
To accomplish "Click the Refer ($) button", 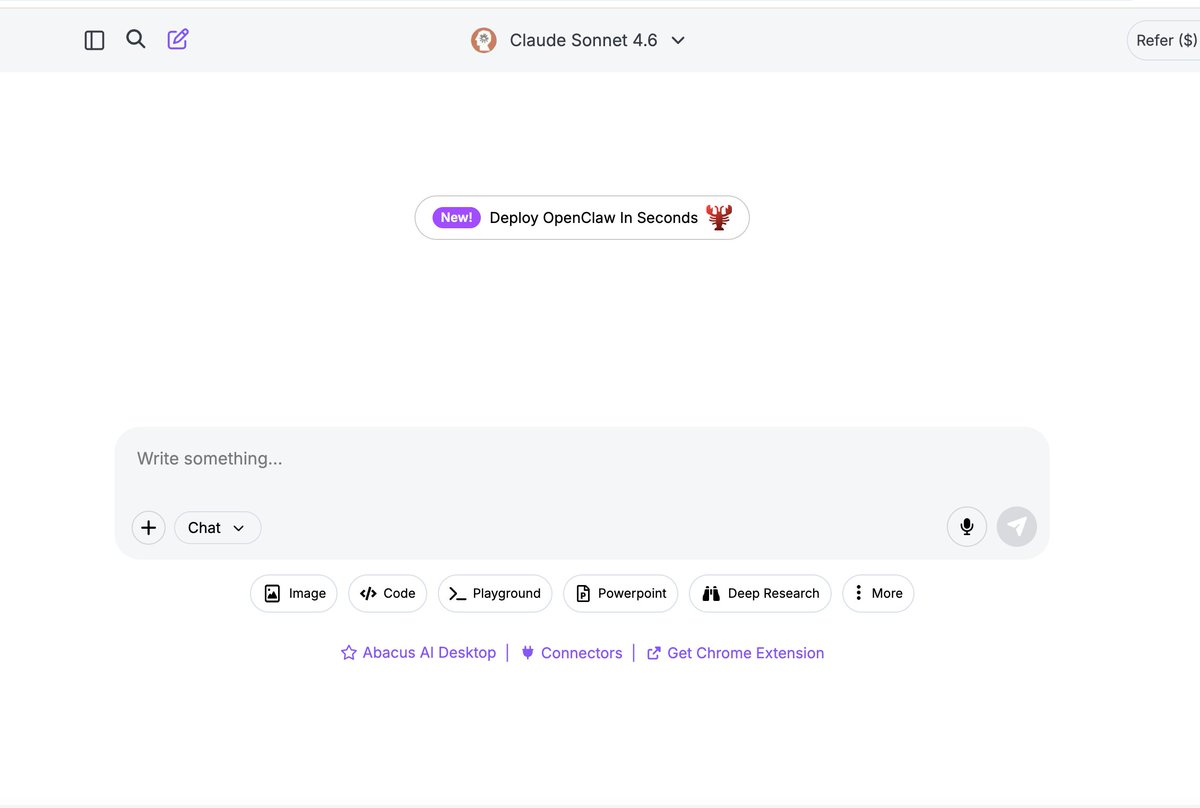I will (x=1164, y=40).
